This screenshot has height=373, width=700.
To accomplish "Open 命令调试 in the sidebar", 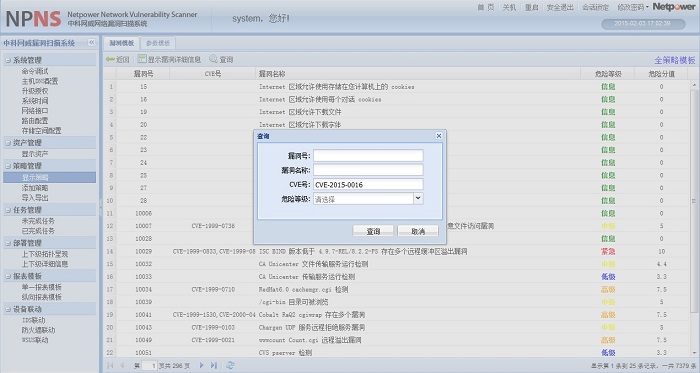I will [35, 71].
